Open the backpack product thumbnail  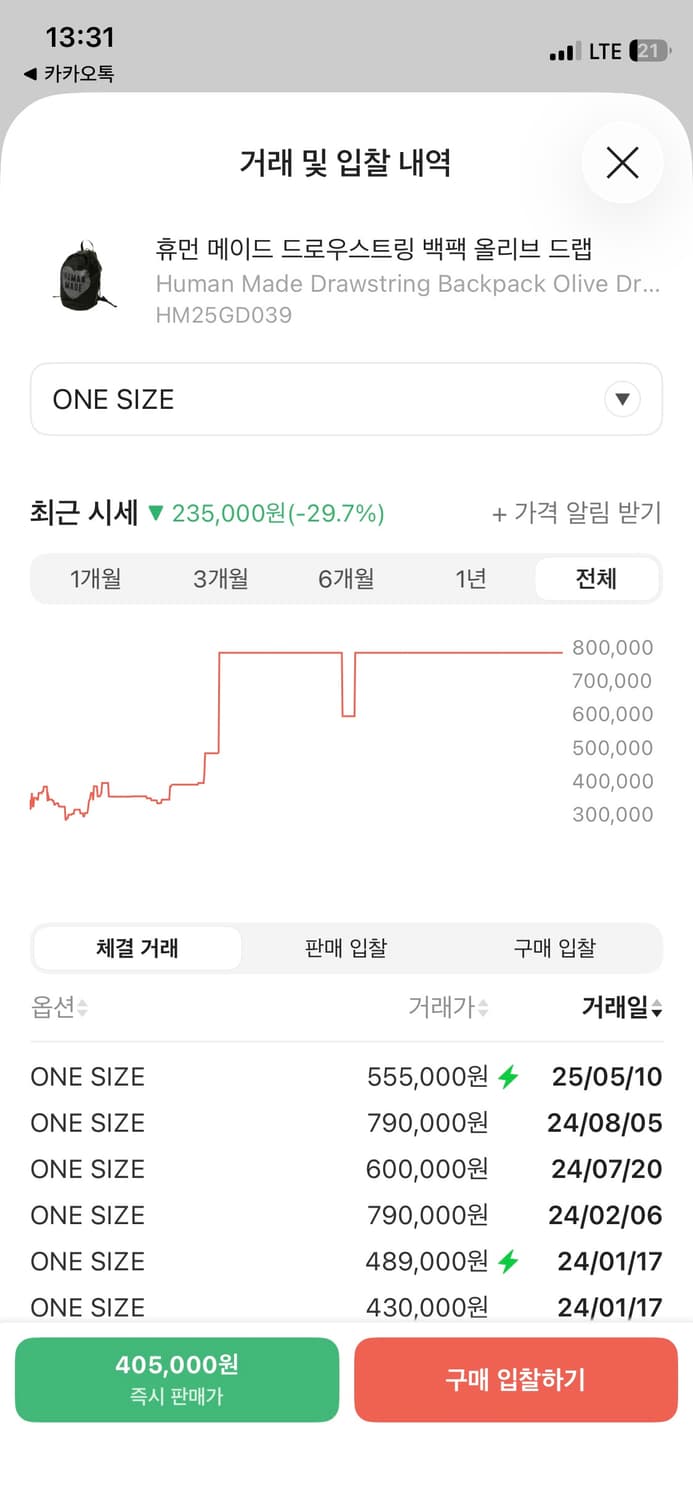click(81, 279)
